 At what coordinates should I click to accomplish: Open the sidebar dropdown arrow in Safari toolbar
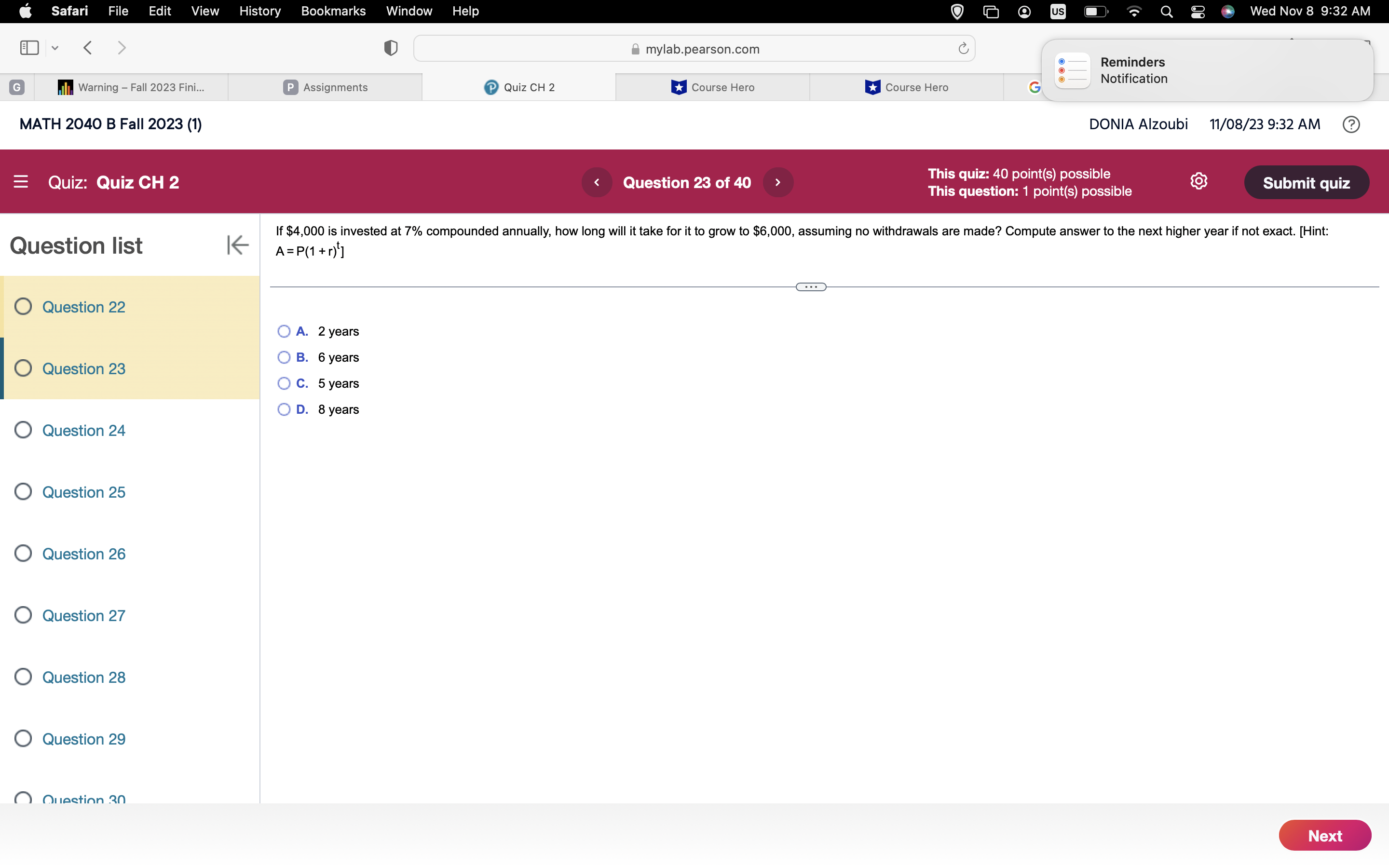[55, 48]
